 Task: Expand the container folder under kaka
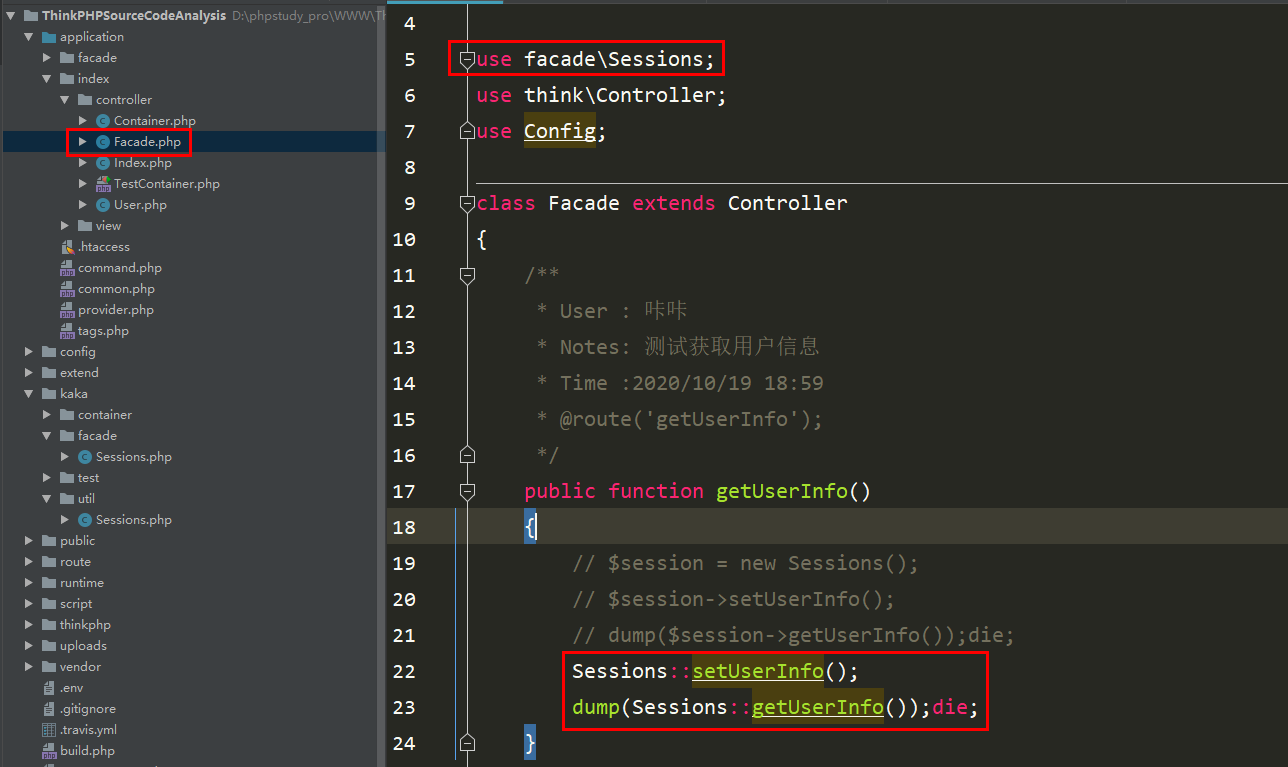point(47,415)
